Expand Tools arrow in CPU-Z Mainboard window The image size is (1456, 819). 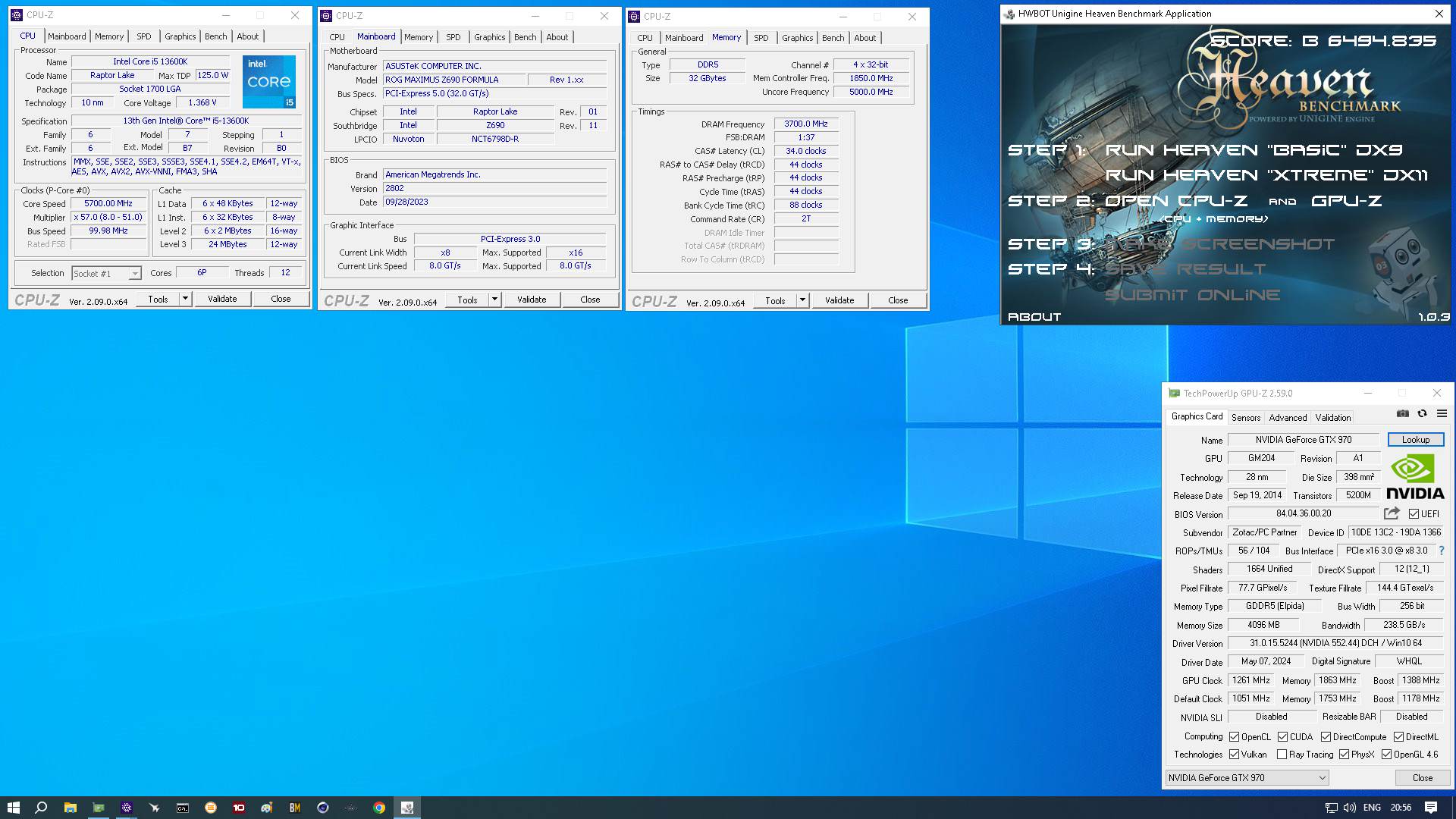[x=494, y=300]
